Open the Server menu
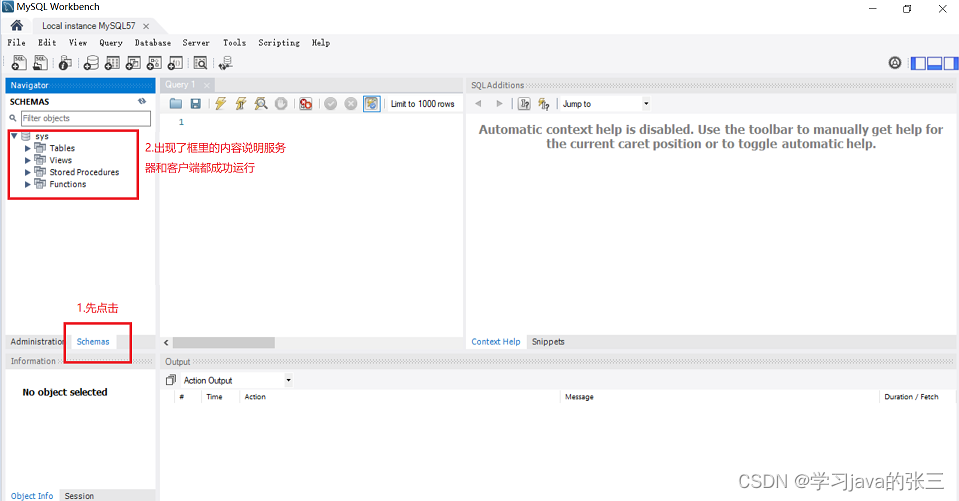Viewport: 959px width, 501px height. click(x=196, y=43)
